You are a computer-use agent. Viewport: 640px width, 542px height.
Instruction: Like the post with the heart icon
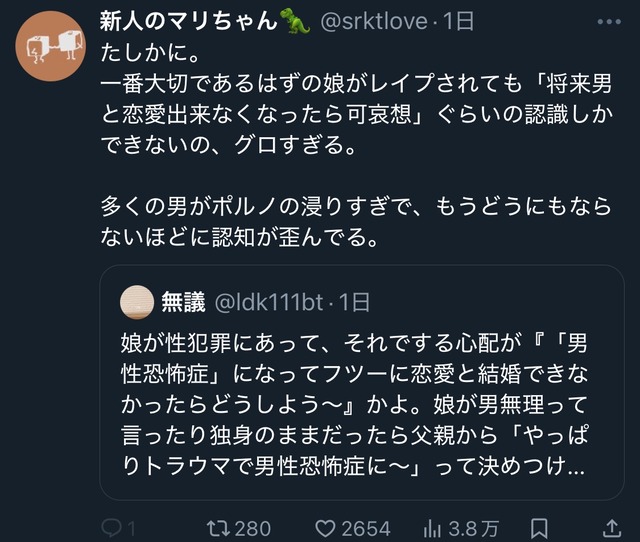[x=327, y=527]
